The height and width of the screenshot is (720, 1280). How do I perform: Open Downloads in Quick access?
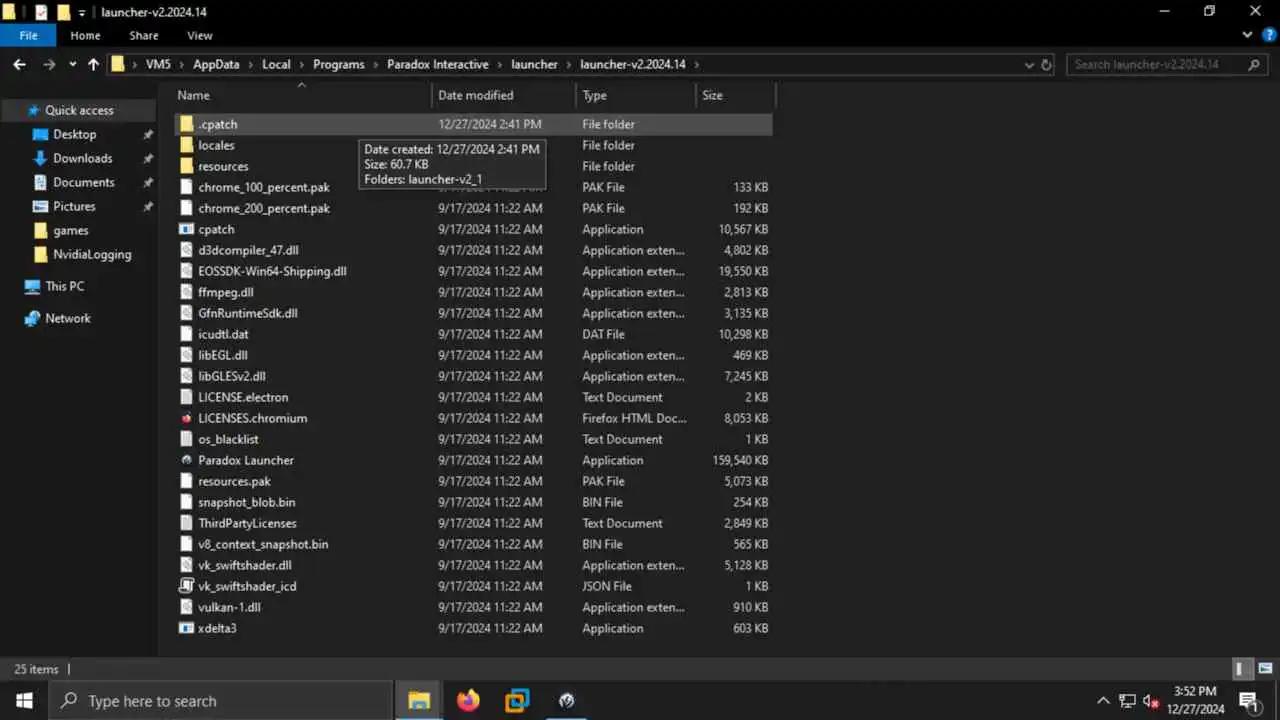(x=82, y=158)
